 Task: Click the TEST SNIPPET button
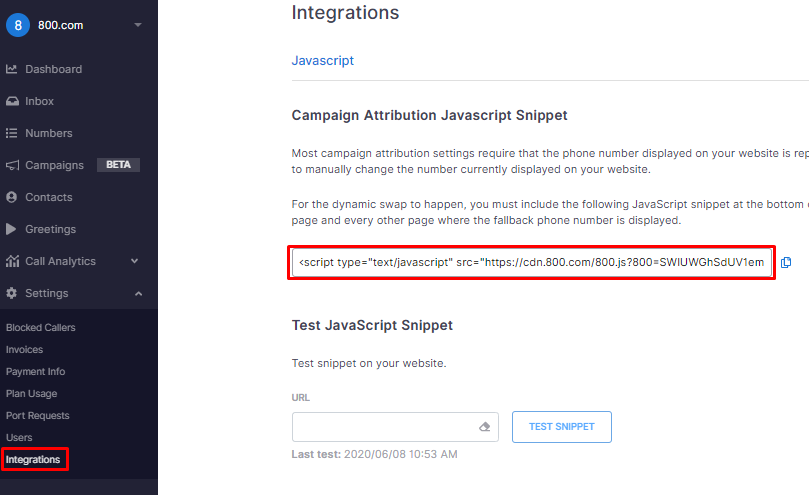tap(562, 427)
